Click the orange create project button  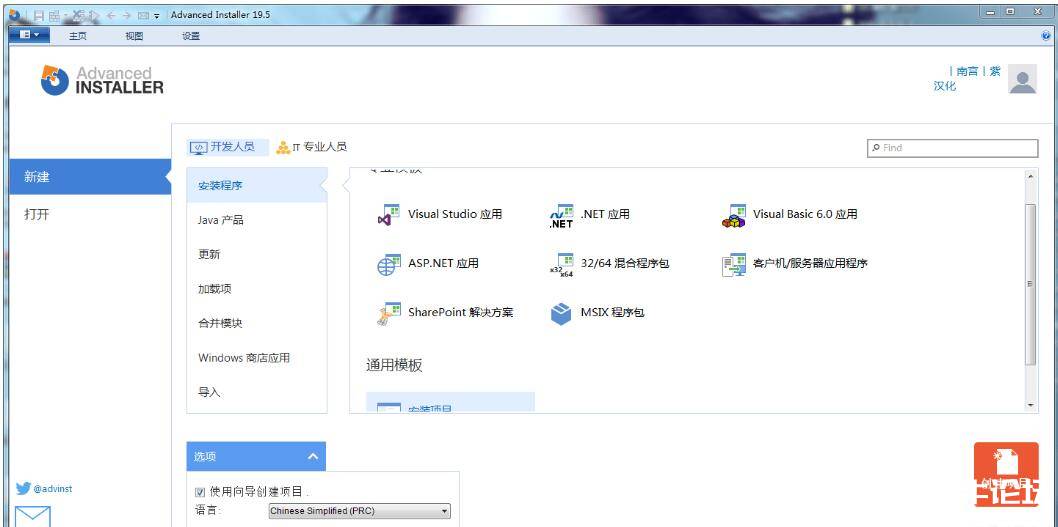click(1006, 474)
